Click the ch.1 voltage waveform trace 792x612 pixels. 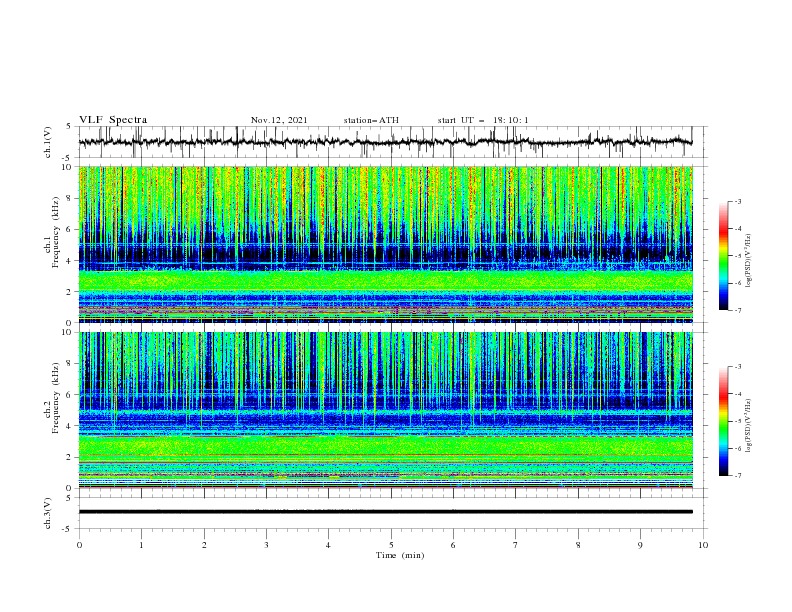385,142
